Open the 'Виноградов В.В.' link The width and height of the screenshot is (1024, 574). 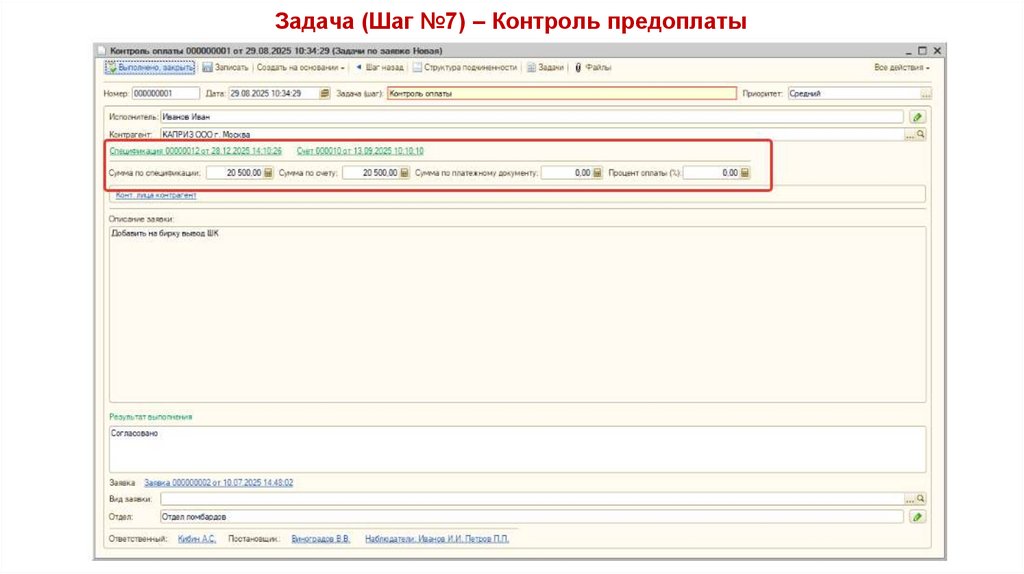(x=321, y=539)
